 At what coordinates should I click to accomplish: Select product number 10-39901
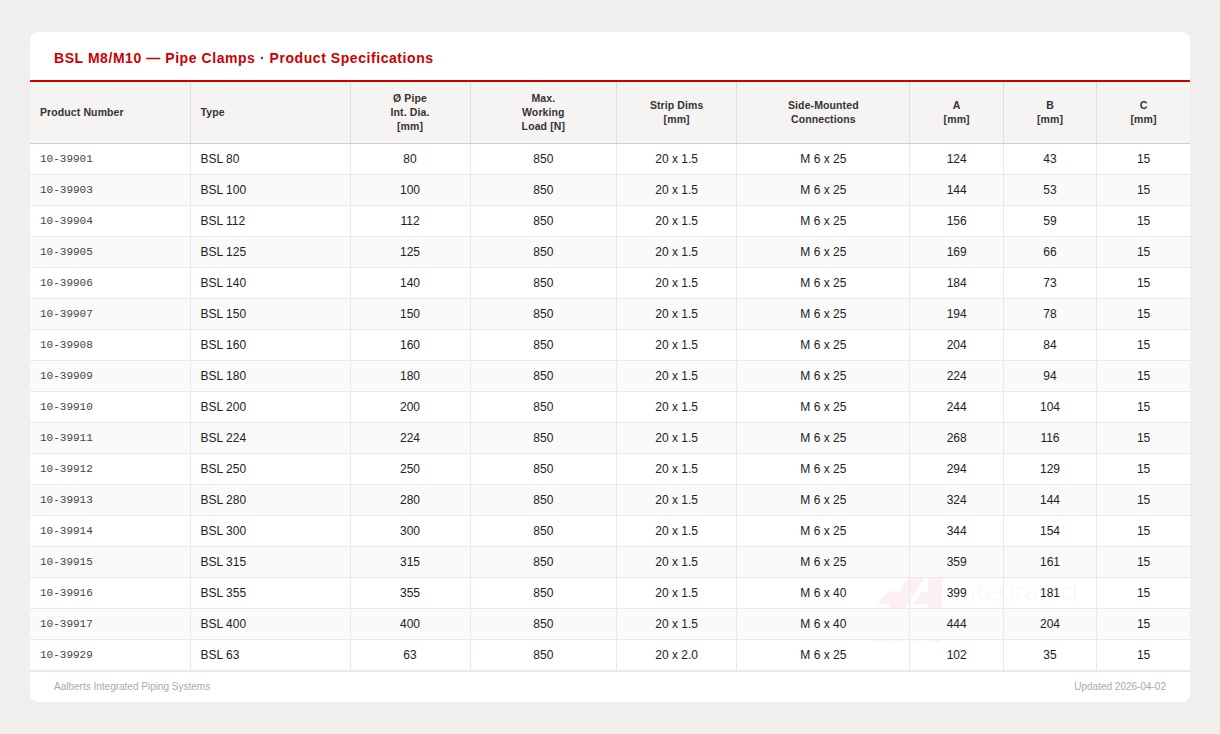[x=66, y=159]
